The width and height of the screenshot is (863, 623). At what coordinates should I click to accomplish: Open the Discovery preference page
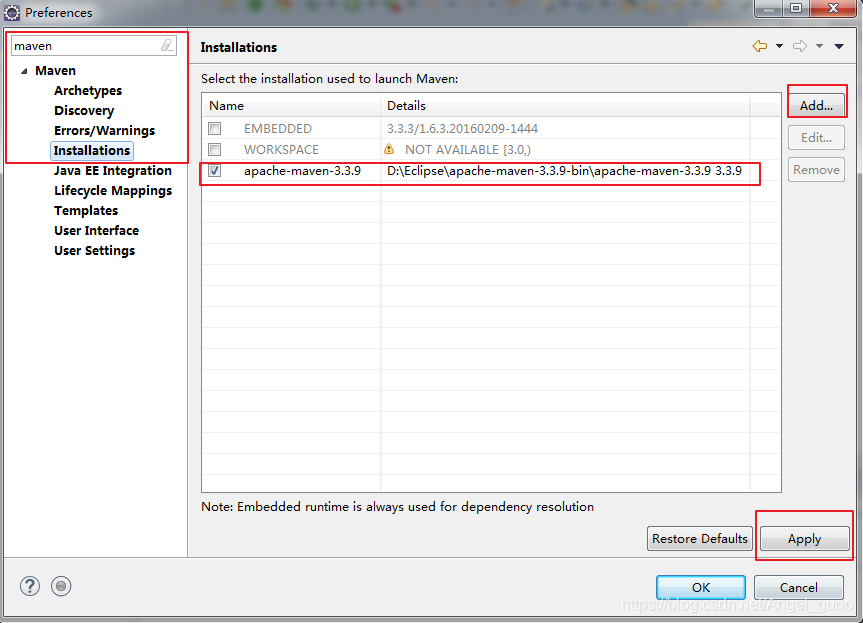84,111
